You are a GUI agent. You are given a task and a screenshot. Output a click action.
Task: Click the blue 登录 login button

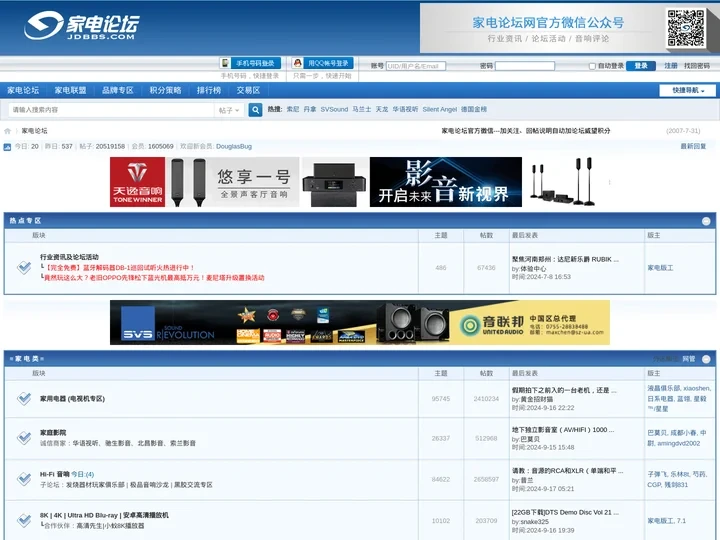click(641, 66)
